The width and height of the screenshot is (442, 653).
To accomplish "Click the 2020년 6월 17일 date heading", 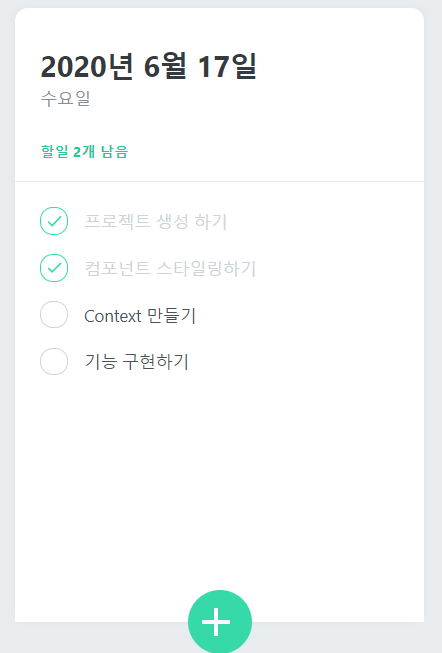I will [x=149, y=67].
